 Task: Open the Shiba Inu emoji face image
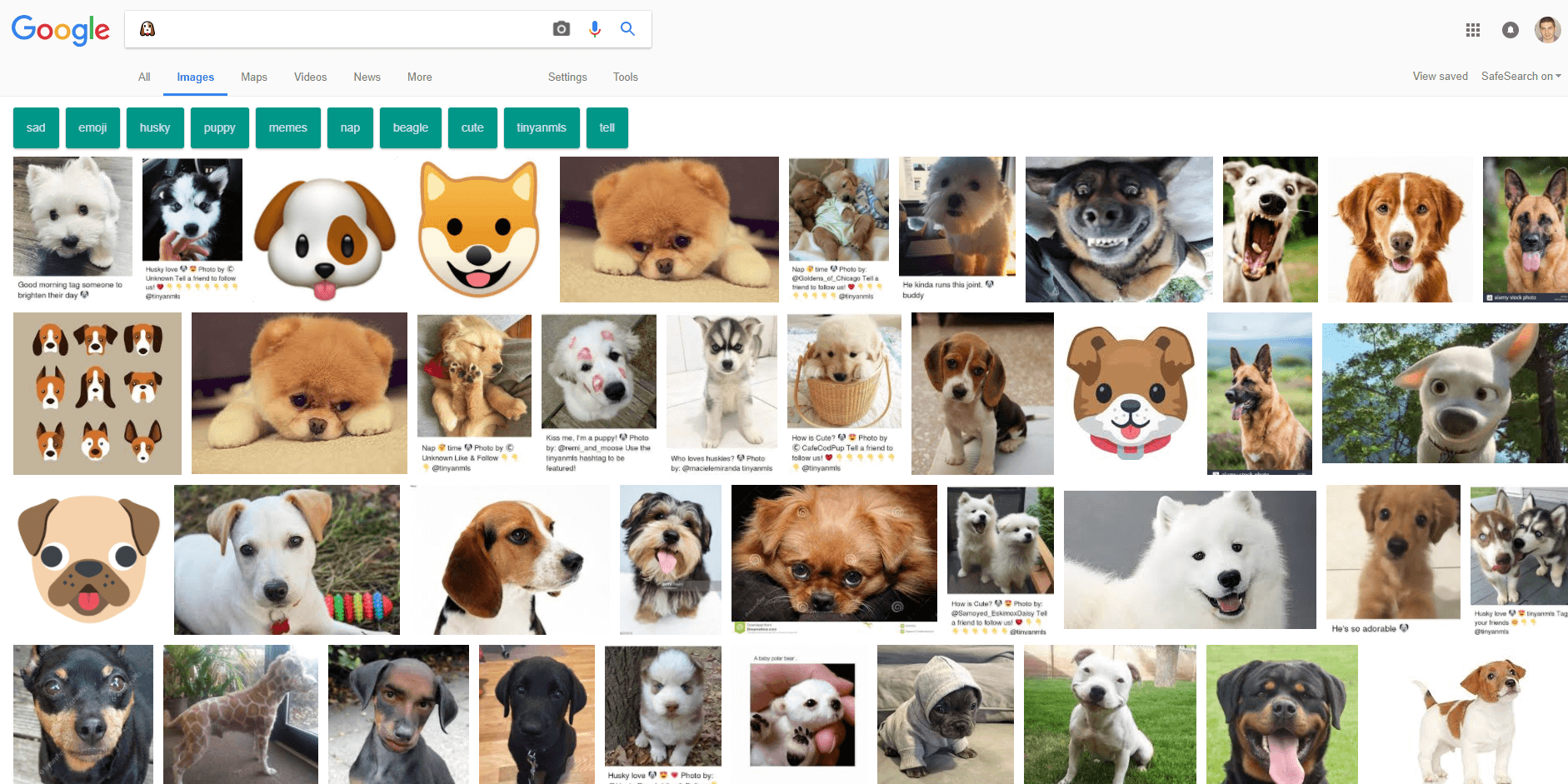pyautogui.click(x=478, y=229)
